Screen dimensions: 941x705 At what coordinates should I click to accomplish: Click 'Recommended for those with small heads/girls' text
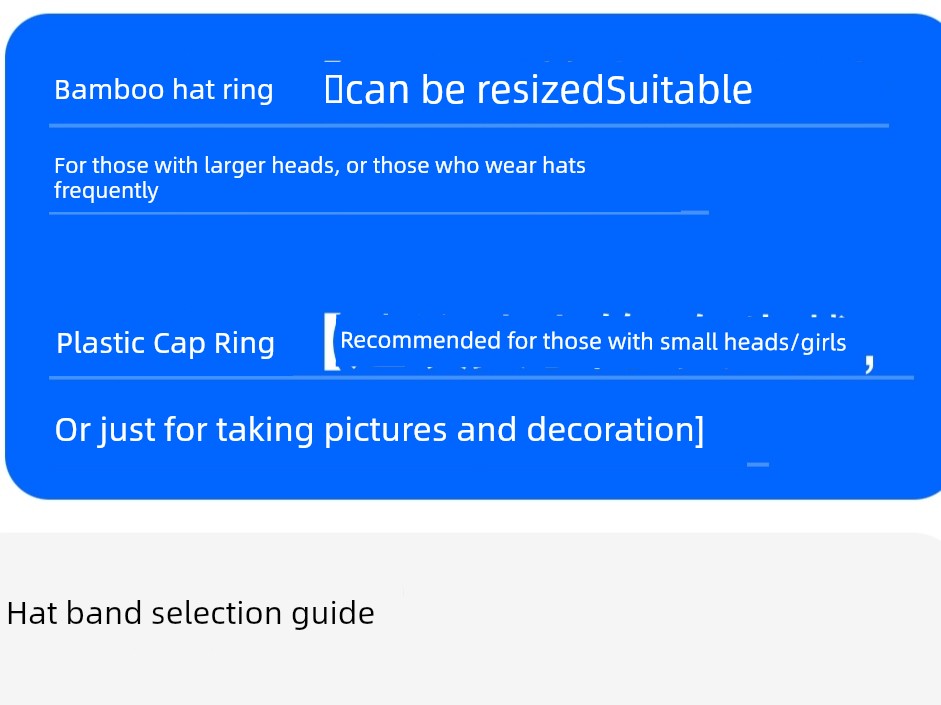(593, 341)
